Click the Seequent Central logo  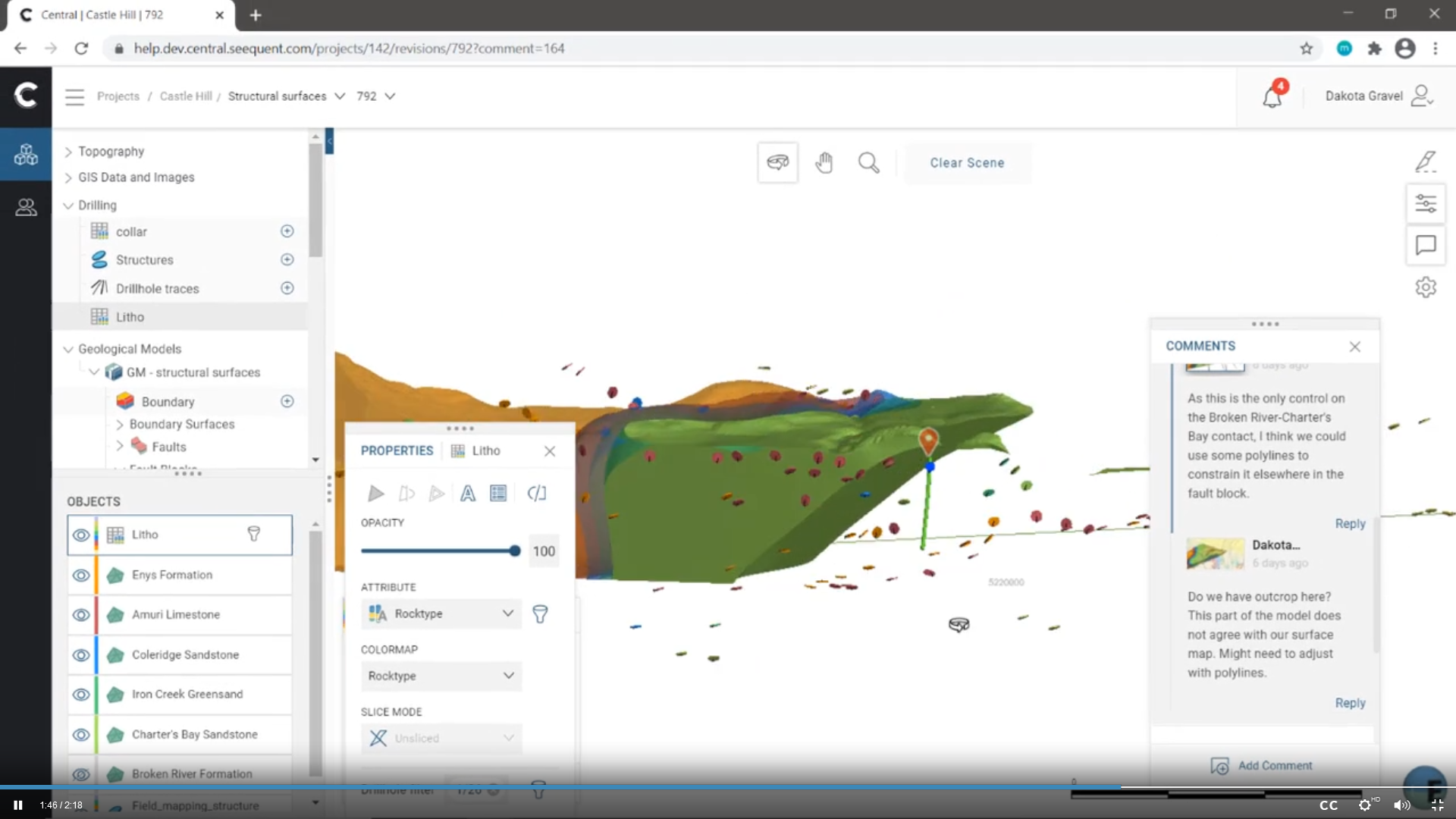(26, 96)
